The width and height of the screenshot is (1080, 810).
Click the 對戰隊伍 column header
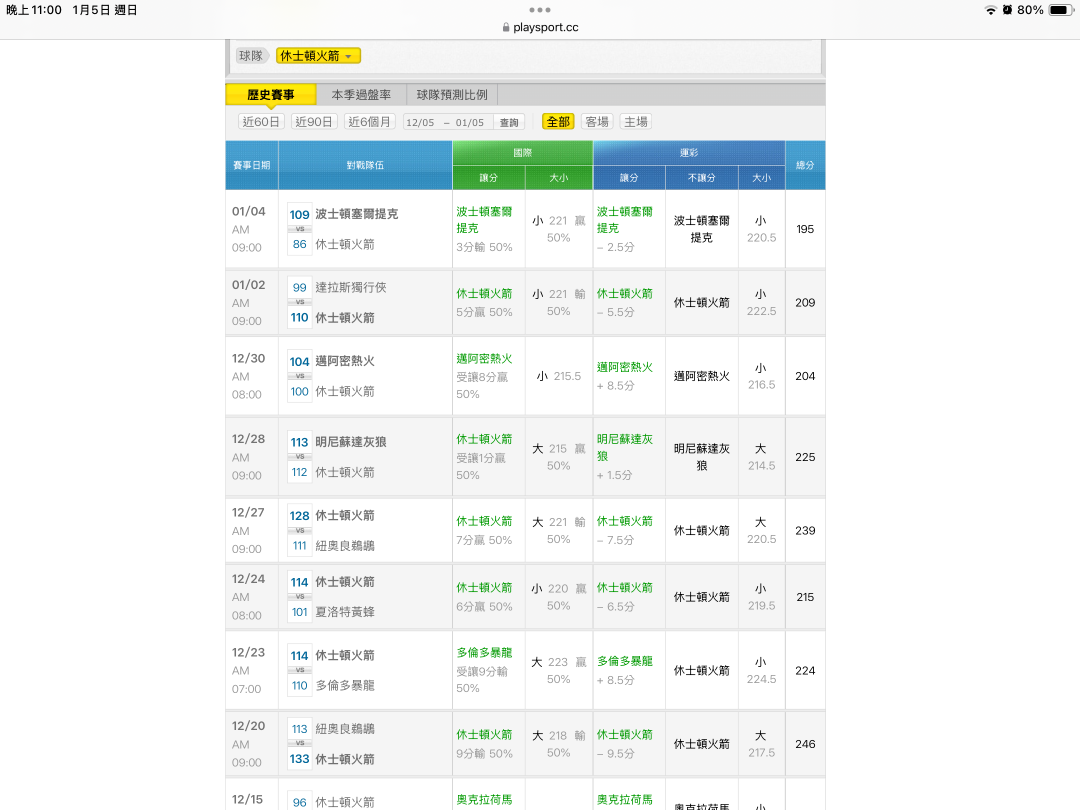click(x=365, y=165)
